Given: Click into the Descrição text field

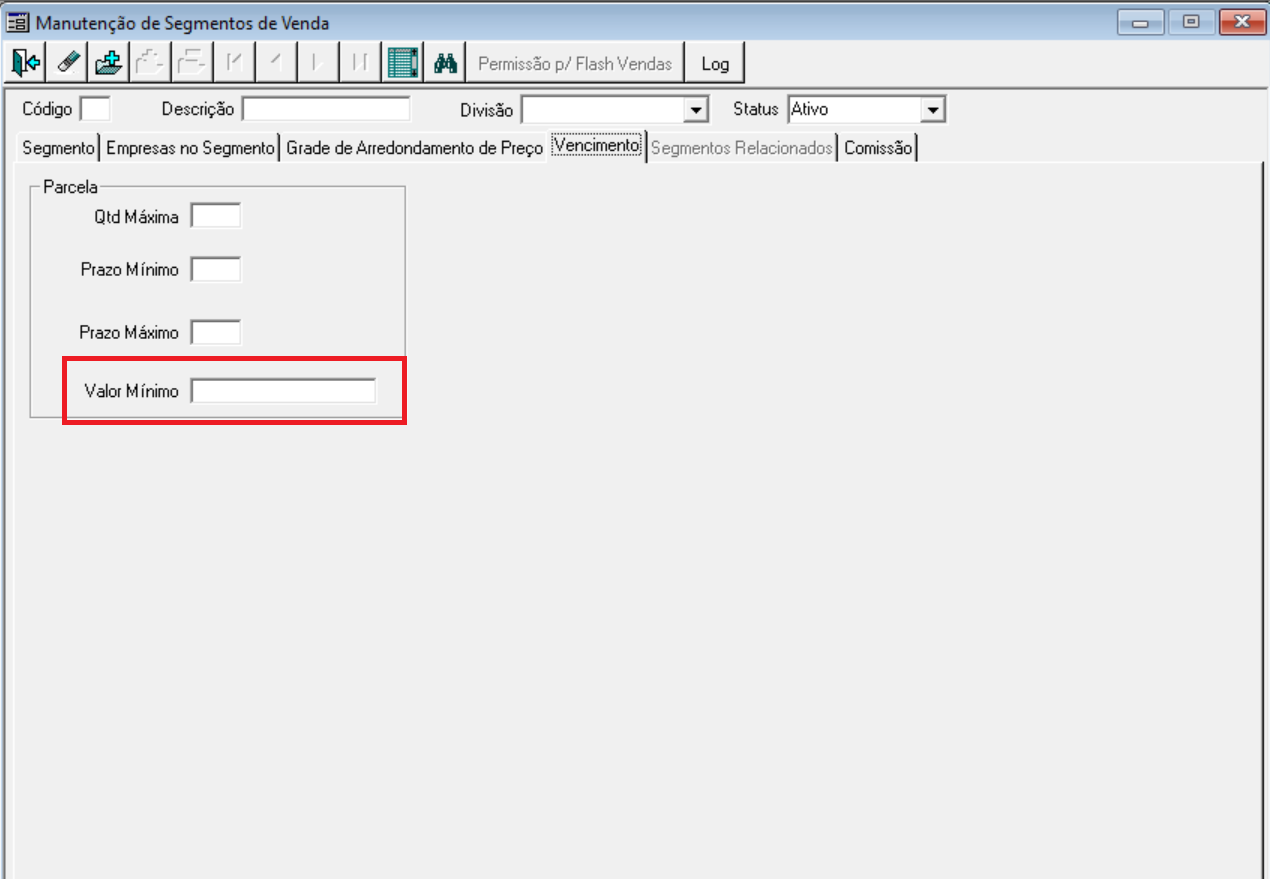Looking at the screenshot, I should [326, 109].
